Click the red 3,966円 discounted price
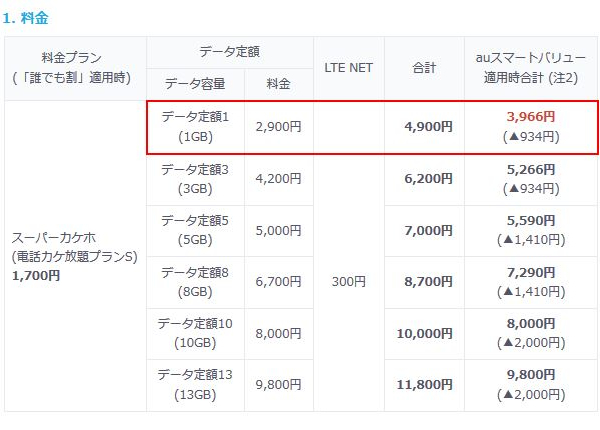 [x=531, y=117]
